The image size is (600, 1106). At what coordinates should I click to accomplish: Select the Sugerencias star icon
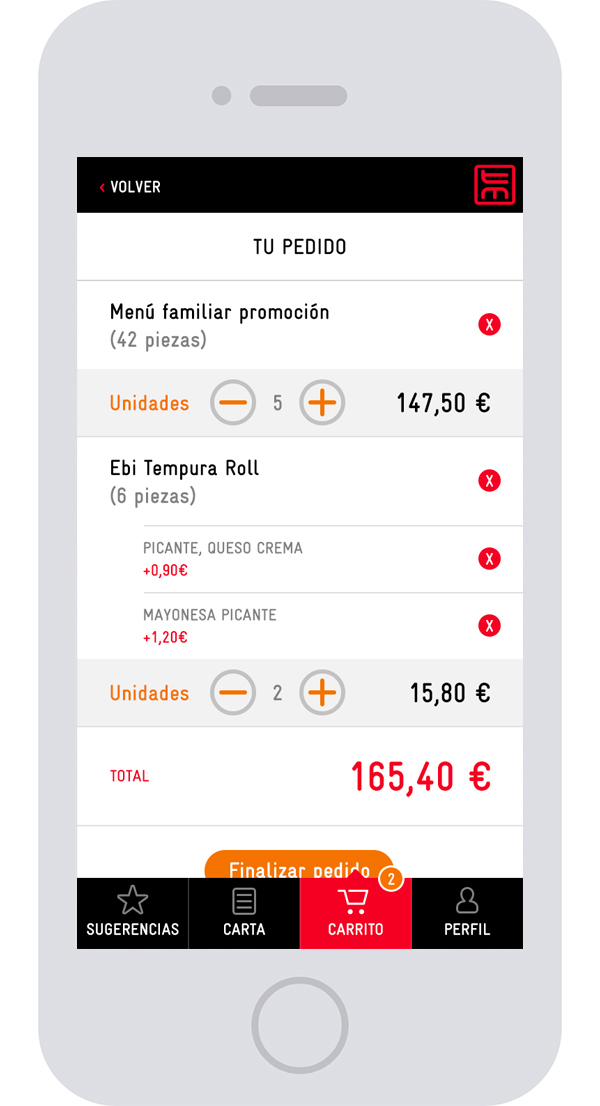(x=131, y=900)
